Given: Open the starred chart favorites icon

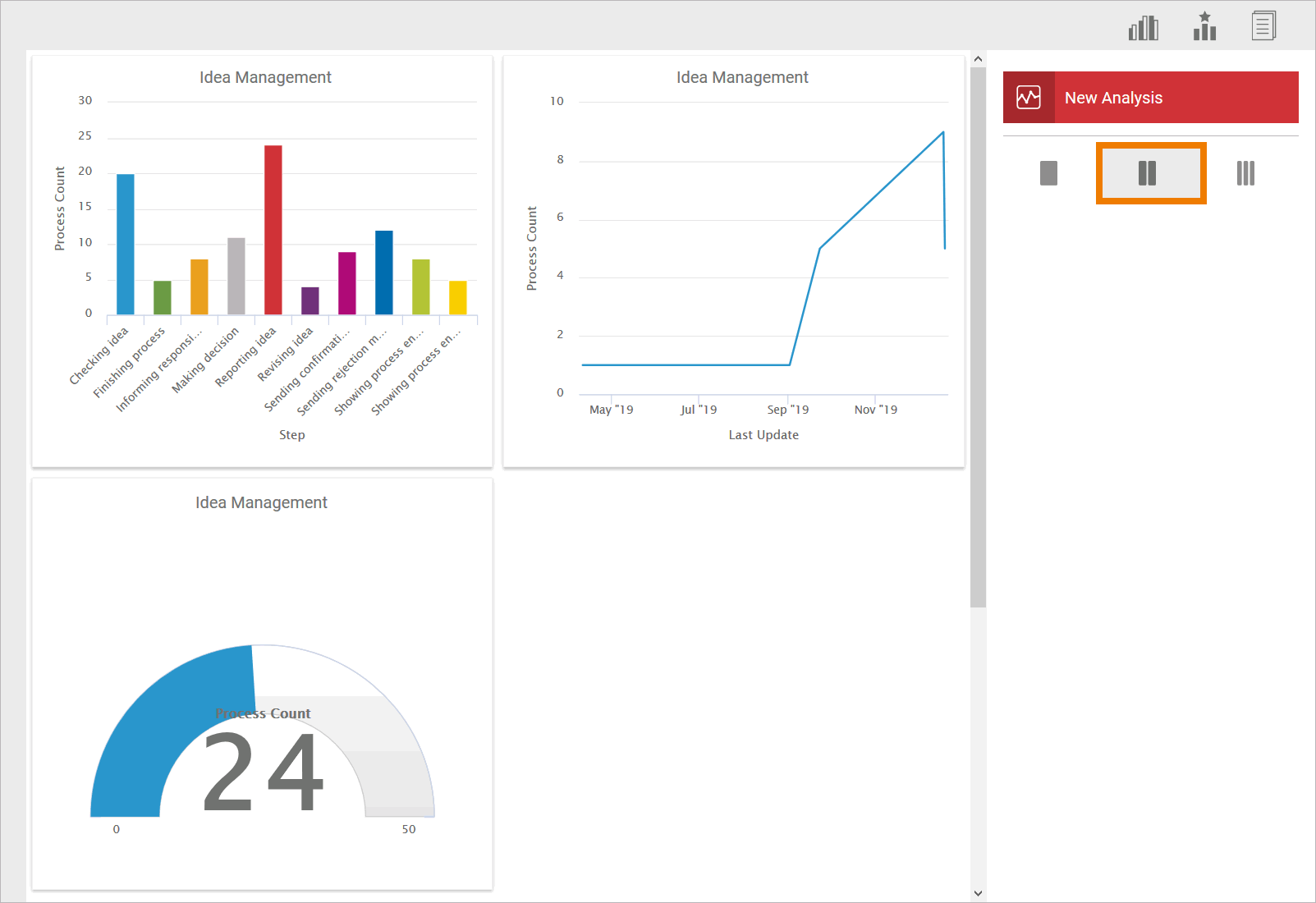Looking at the screenshot, I should click(x=1204, y=26).
